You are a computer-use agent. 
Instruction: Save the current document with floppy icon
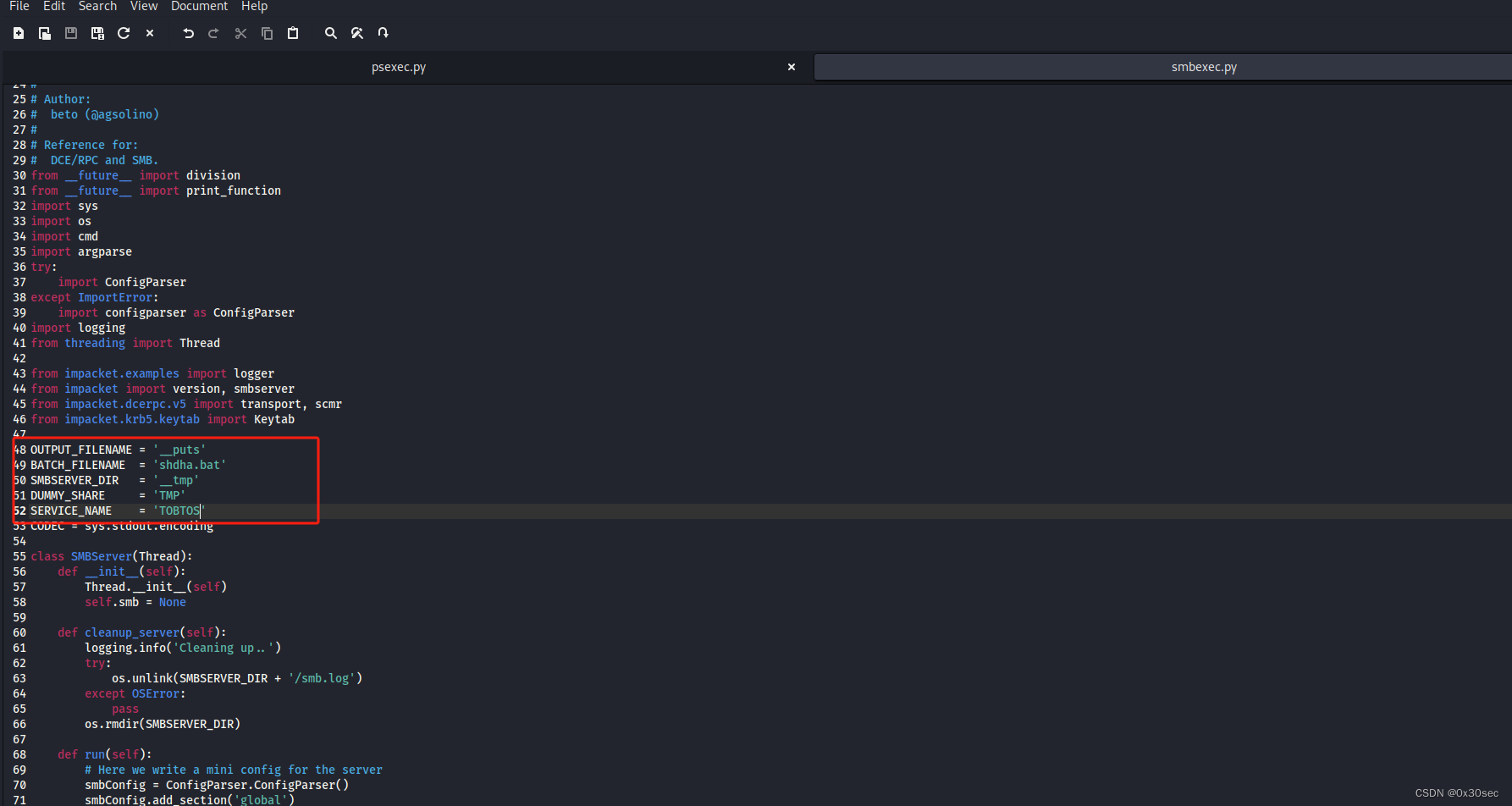(71, 33)
